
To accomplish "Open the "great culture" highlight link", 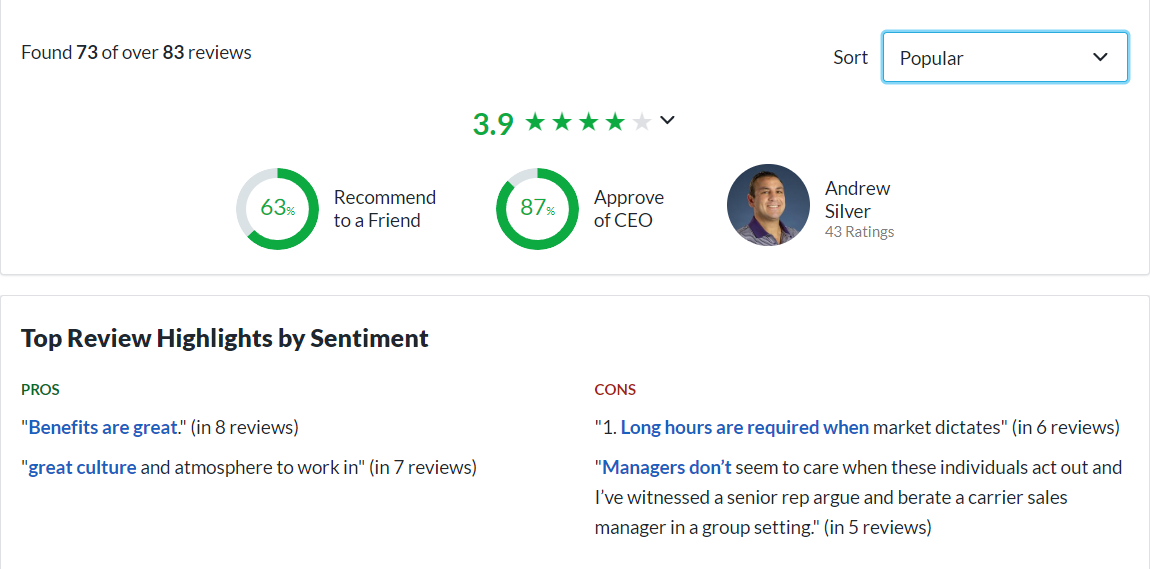I will coord(82,467).
